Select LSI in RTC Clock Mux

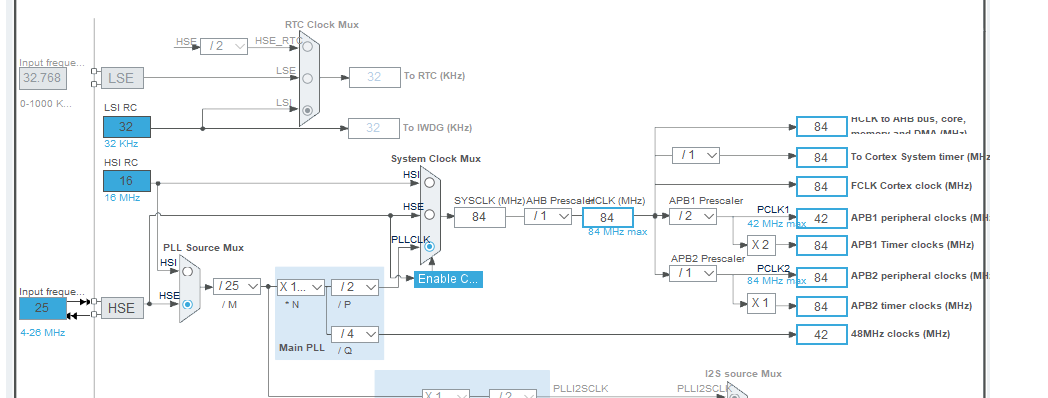click(307, 110)
